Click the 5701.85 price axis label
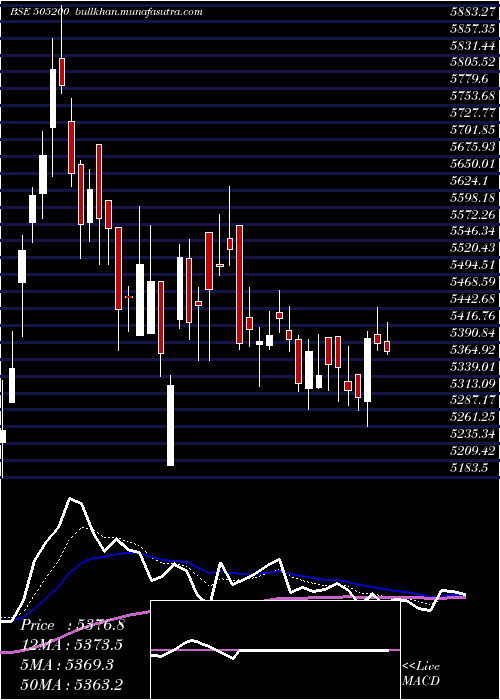500x700 pixels. coord(473,130)
